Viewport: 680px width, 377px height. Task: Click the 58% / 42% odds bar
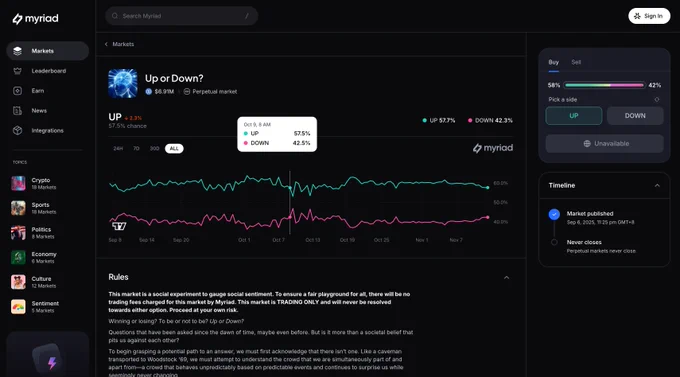click(605, 85)
